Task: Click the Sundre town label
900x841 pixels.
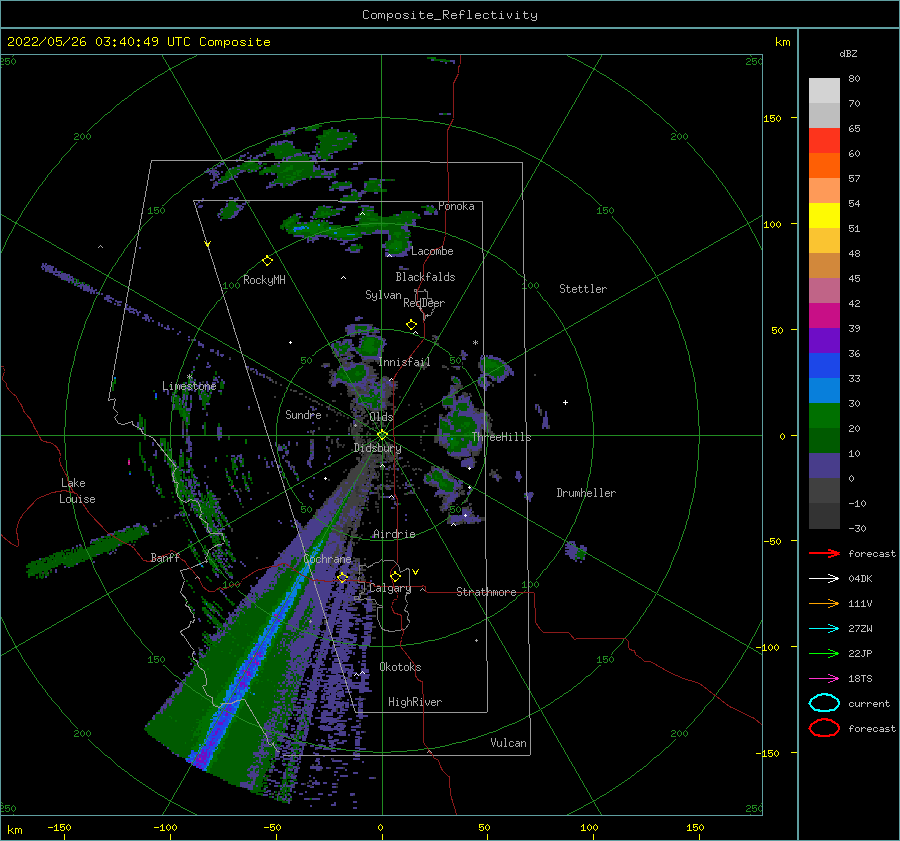Action: click(x=303, y=414)
